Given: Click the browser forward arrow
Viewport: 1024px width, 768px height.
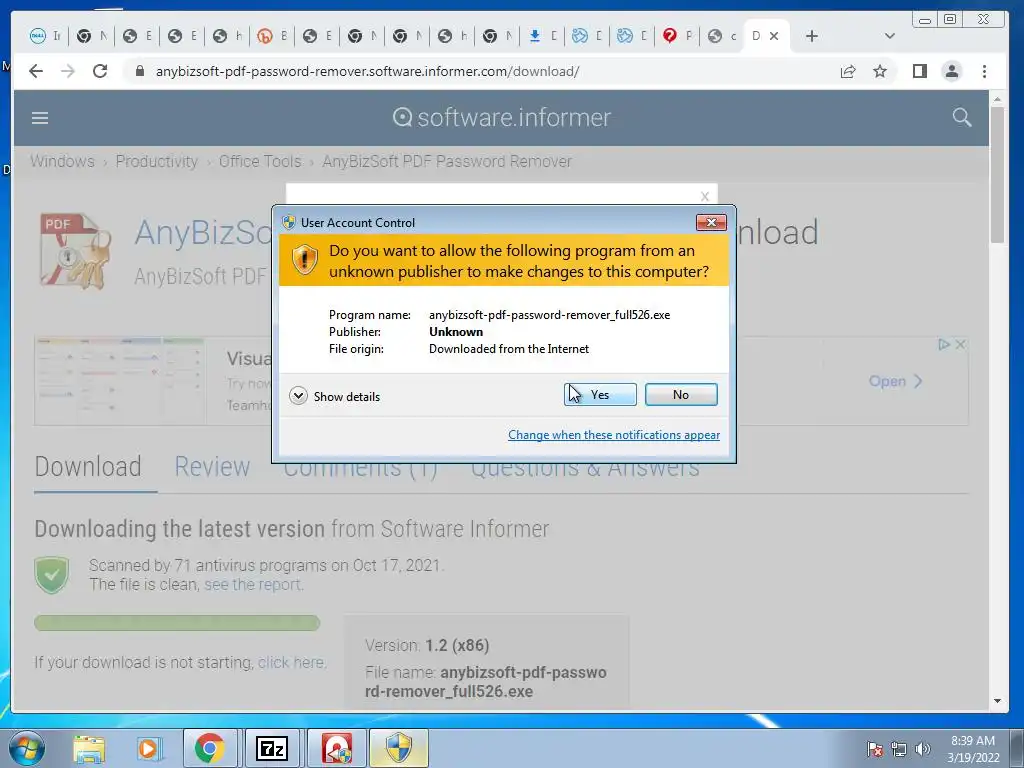Looking at the screenshot, I should pyautogui.click(x=68, y=71).
